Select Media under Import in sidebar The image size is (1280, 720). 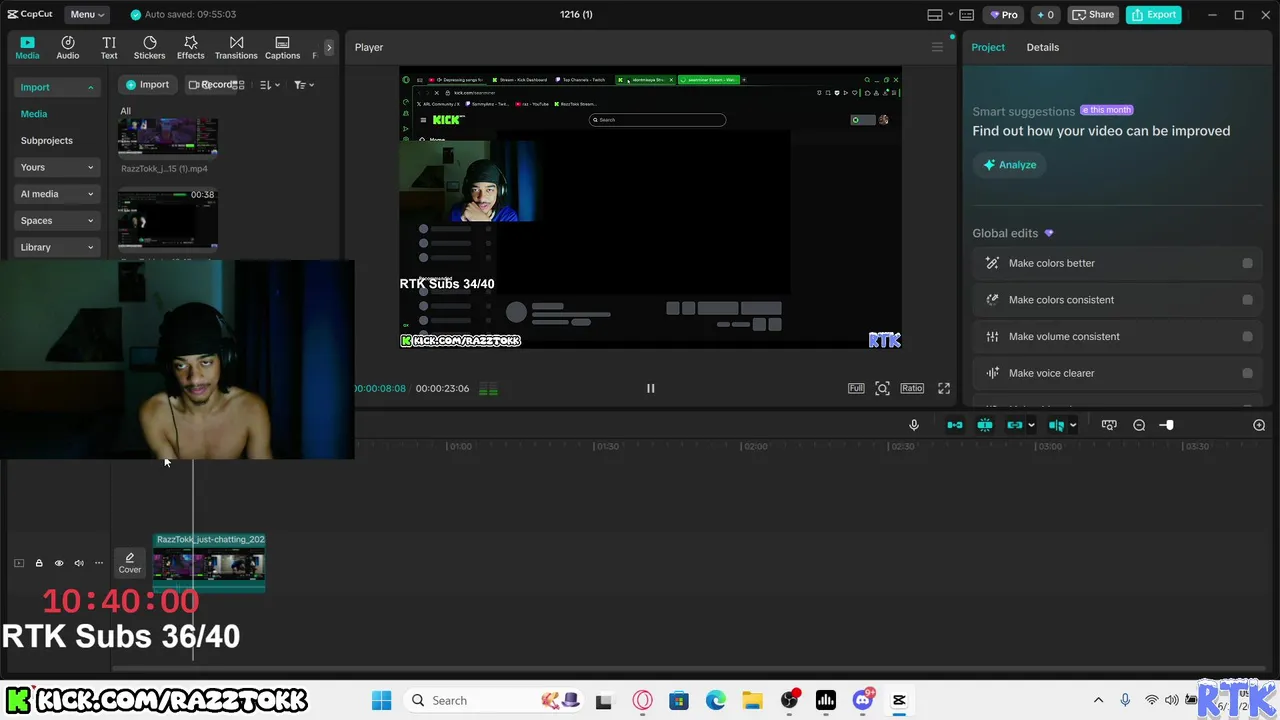tap(34, 114)
